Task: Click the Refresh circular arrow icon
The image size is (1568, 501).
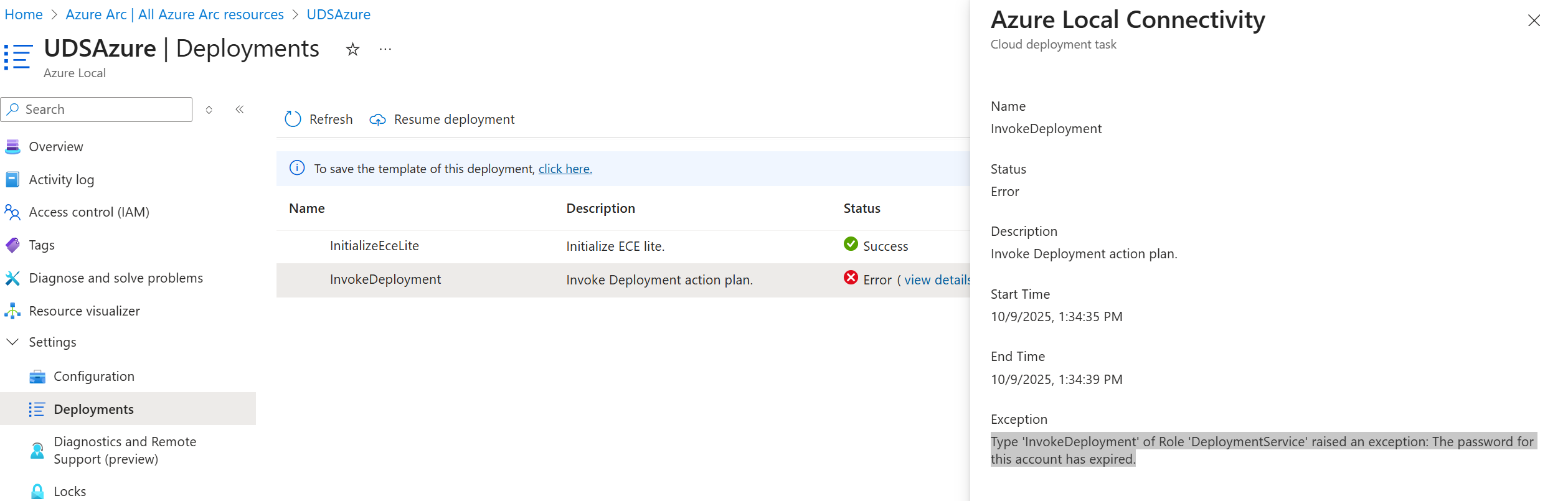Action: click(x=293, y=119)
